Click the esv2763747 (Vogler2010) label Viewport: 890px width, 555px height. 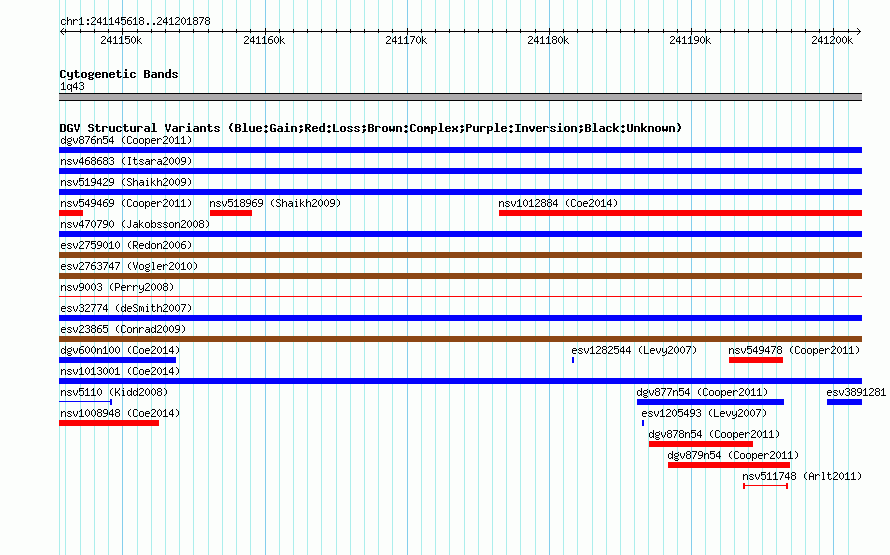[129, 266]
